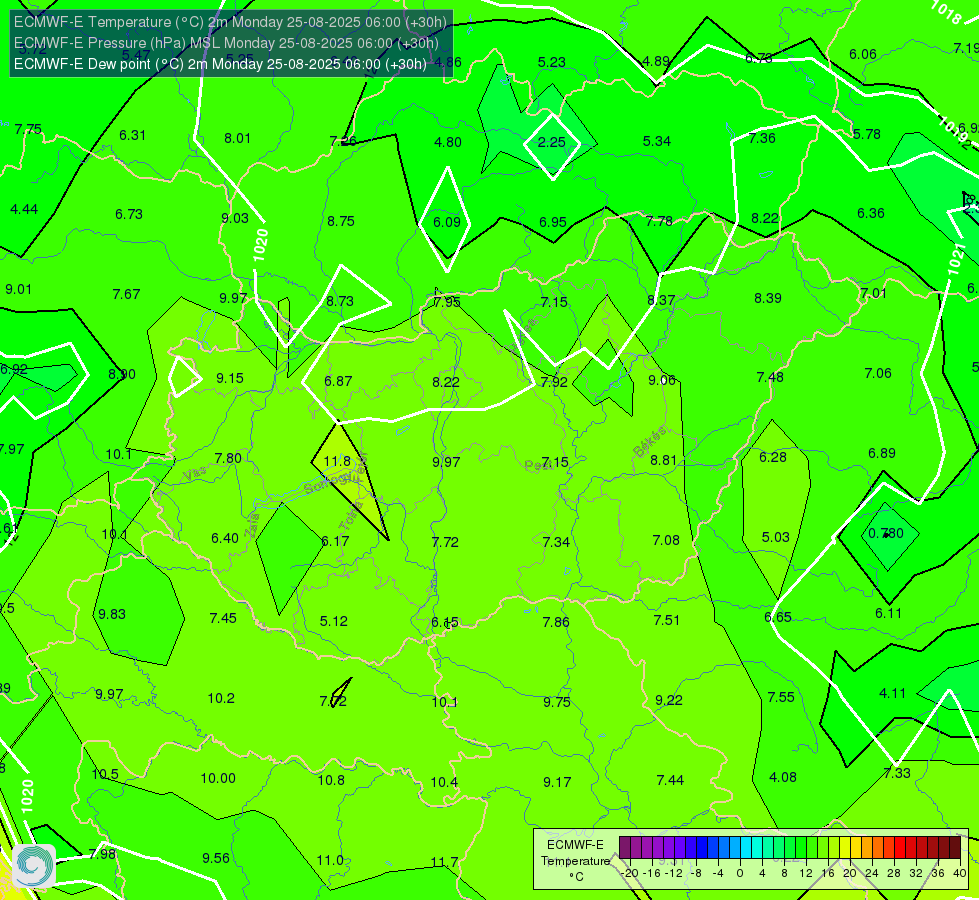Click the 7.86 value on the map
979x900 pixels.
[x=556, y=622]
